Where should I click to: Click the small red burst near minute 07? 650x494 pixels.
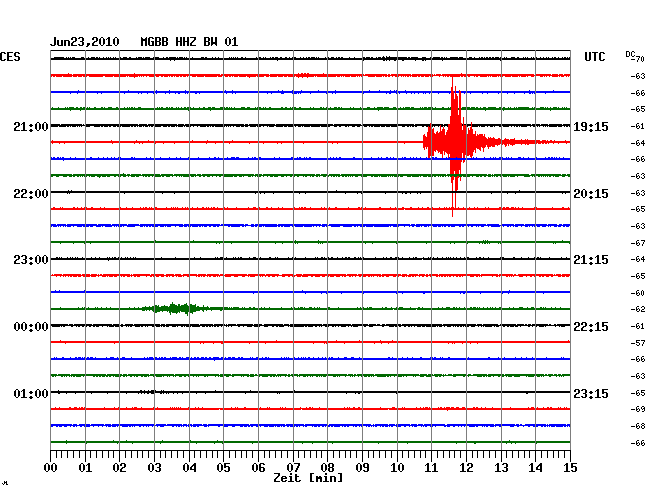[x=303, y=75]
